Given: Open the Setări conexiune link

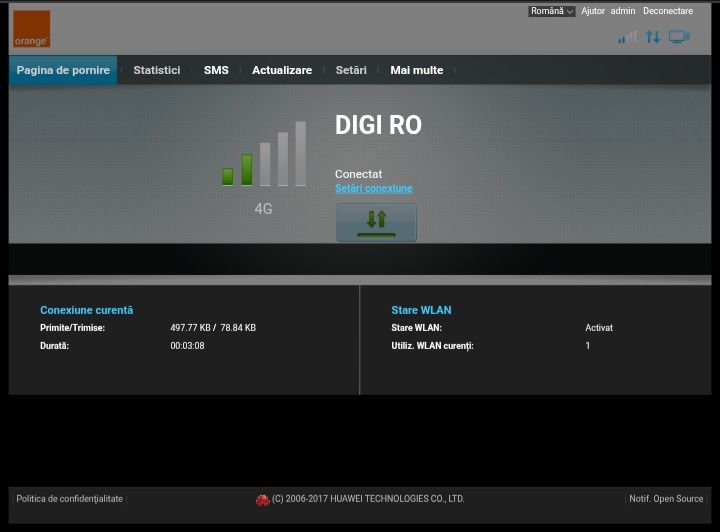Looking at the screenshot, I should (374, 188).
